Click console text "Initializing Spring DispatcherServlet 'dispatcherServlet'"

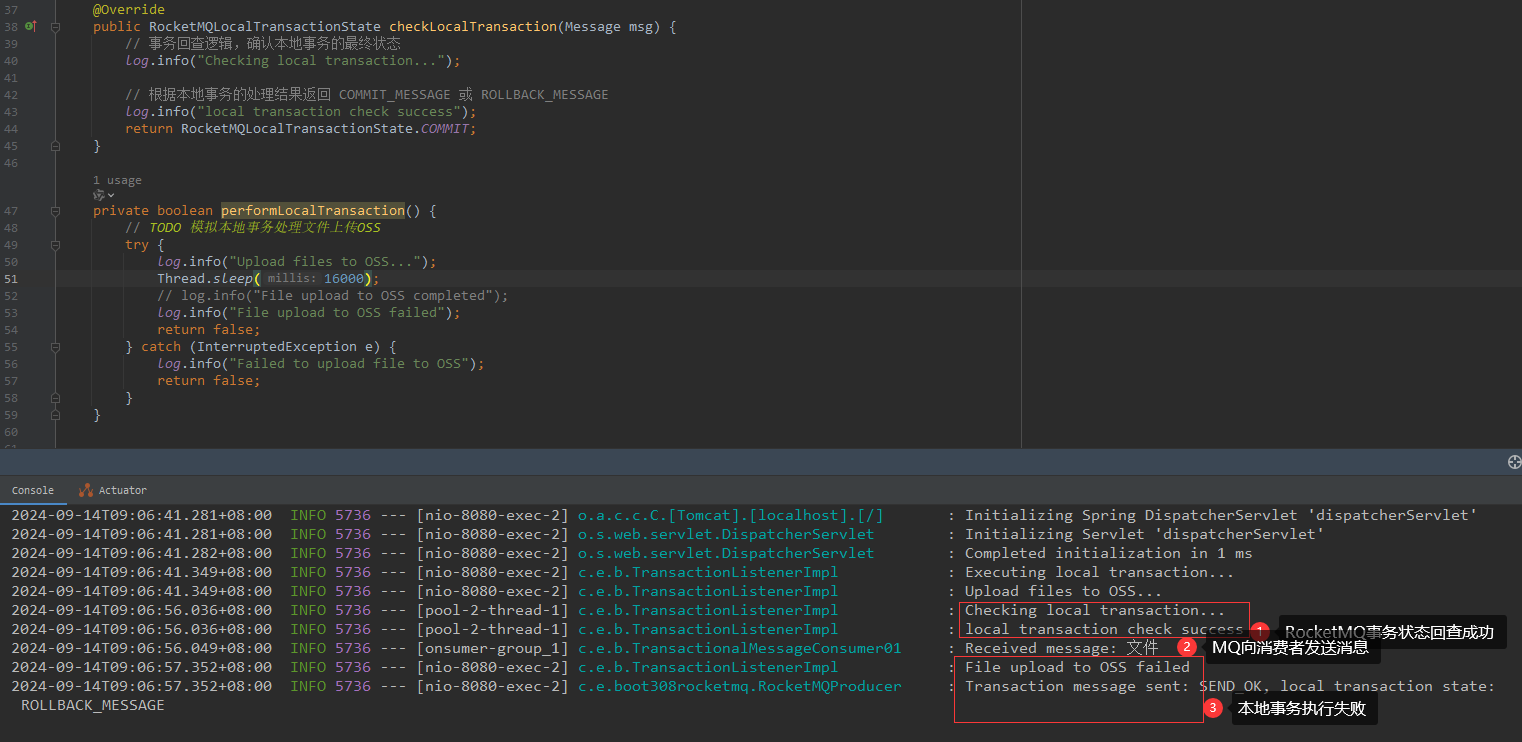tap(1221, 516)
